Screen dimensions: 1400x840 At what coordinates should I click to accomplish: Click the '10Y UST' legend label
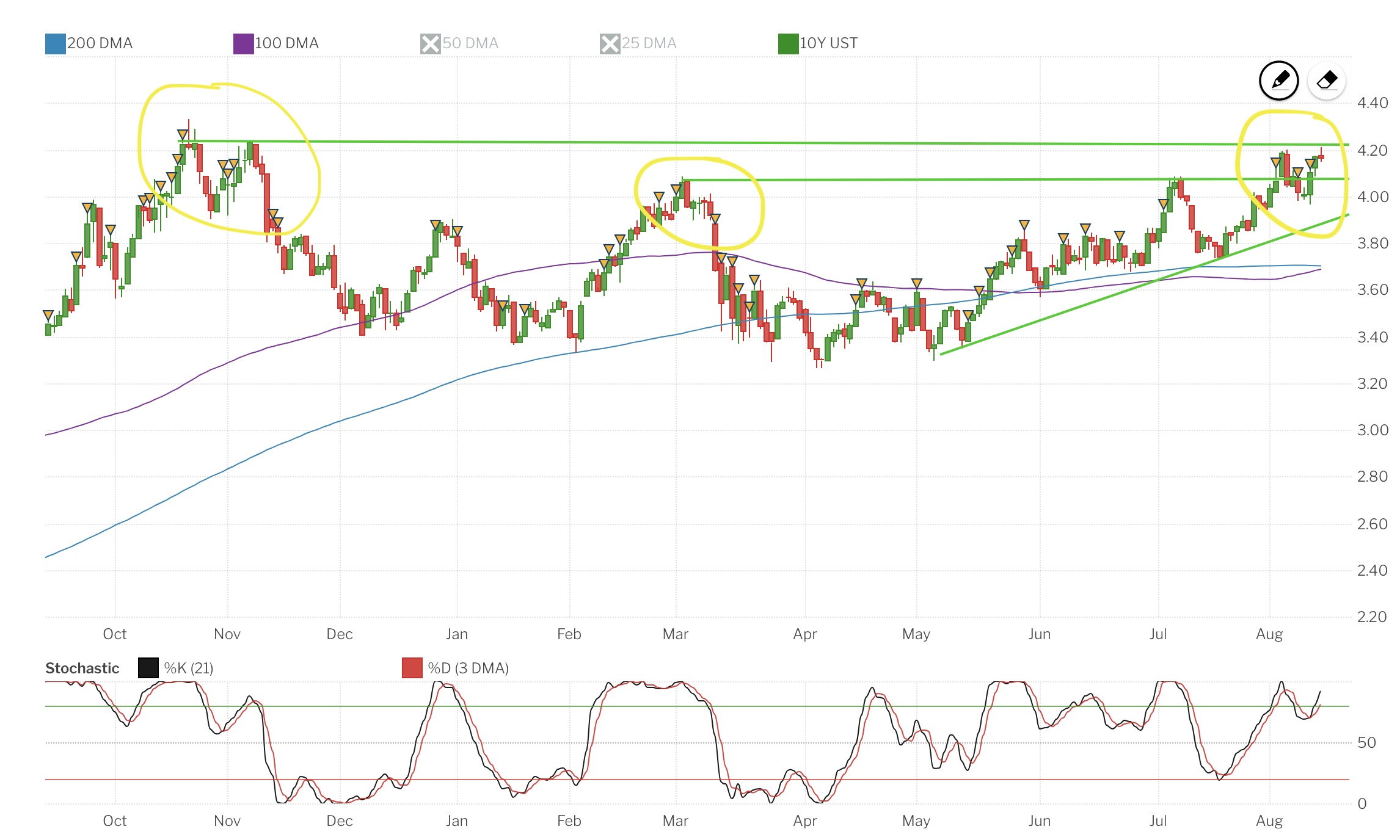(829, 43)
